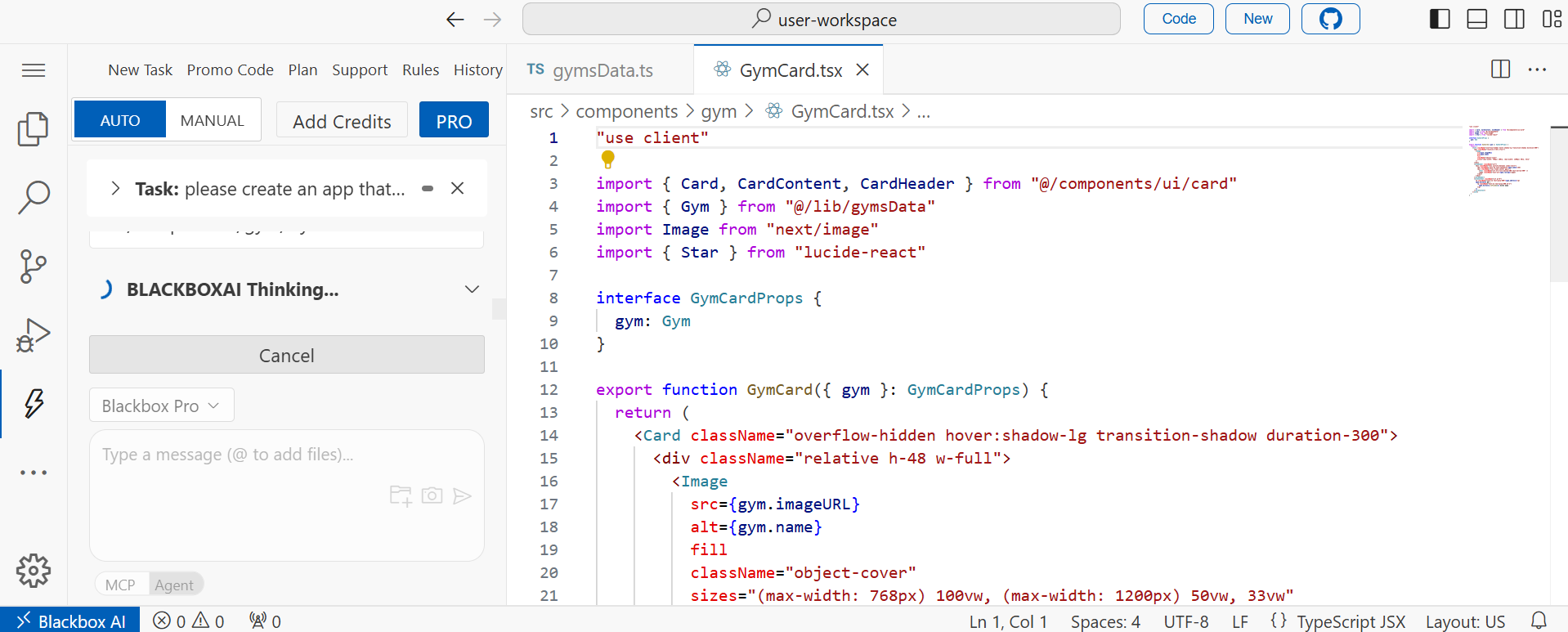Open the Search magnifier in activity bar
Screen dimensions: 1568x632
pos(33,197)
